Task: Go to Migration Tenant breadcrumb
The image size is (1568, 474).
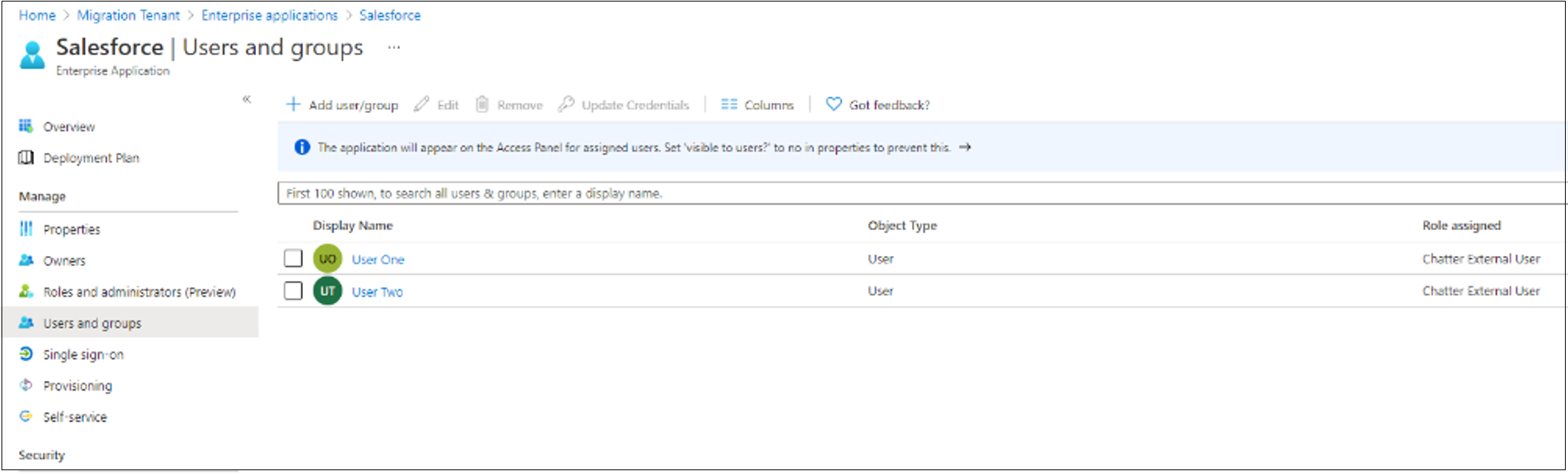Action: pos(129,15)
